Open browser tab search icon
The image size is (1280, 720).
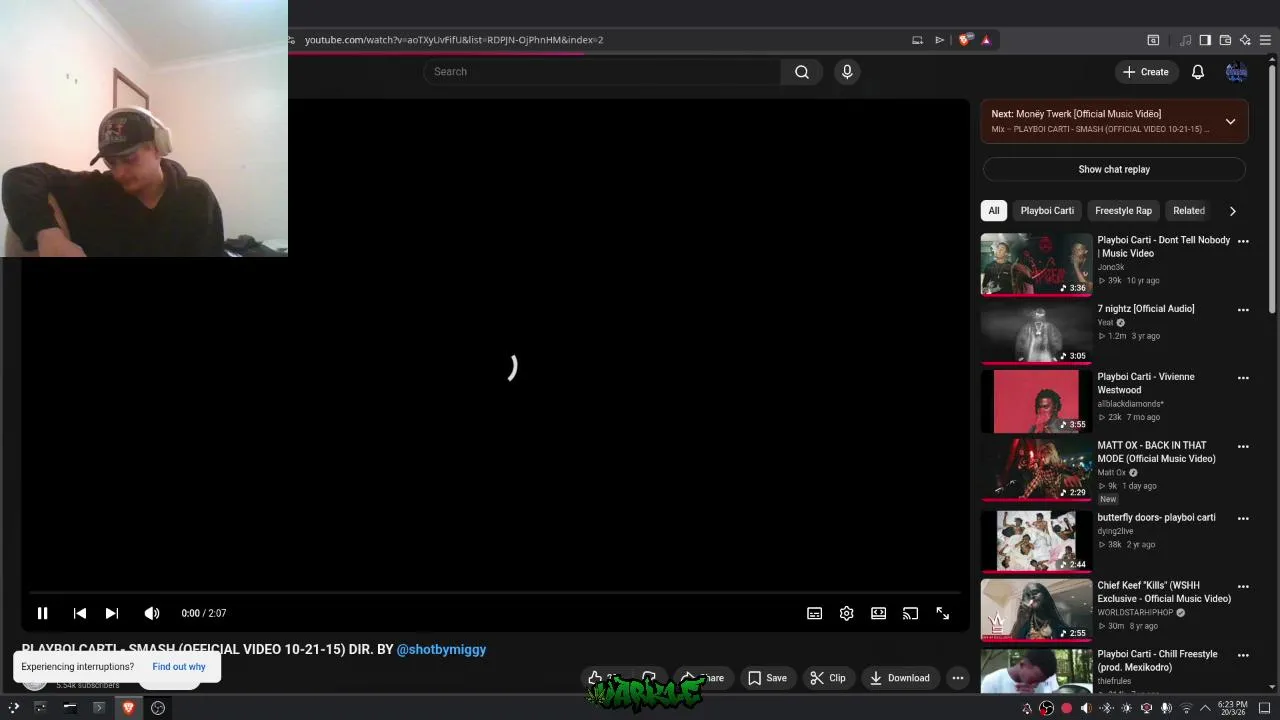pyautogui.click(x=1153, y=40)
